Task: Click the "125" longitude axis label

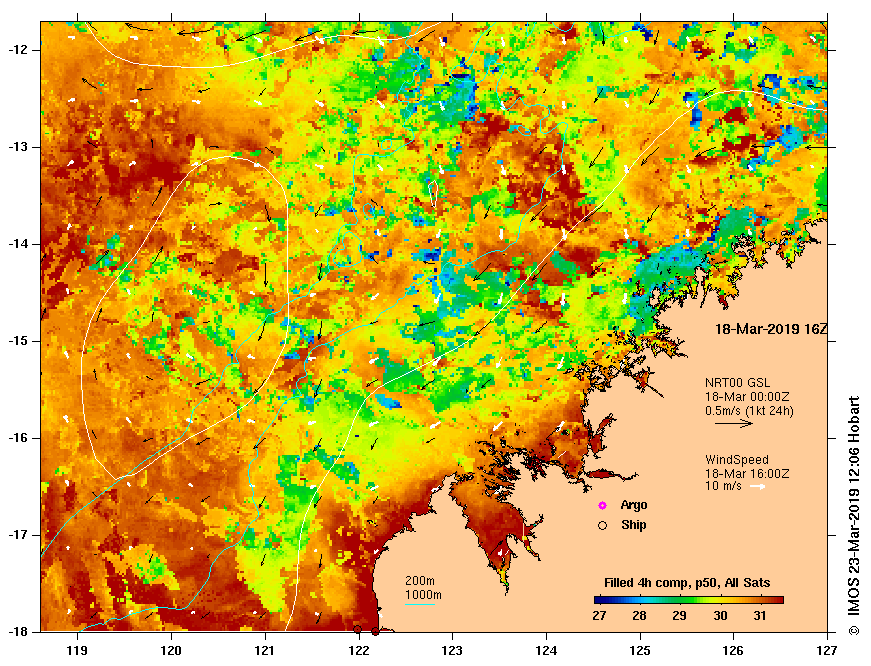Action: [x=640, y=650]
